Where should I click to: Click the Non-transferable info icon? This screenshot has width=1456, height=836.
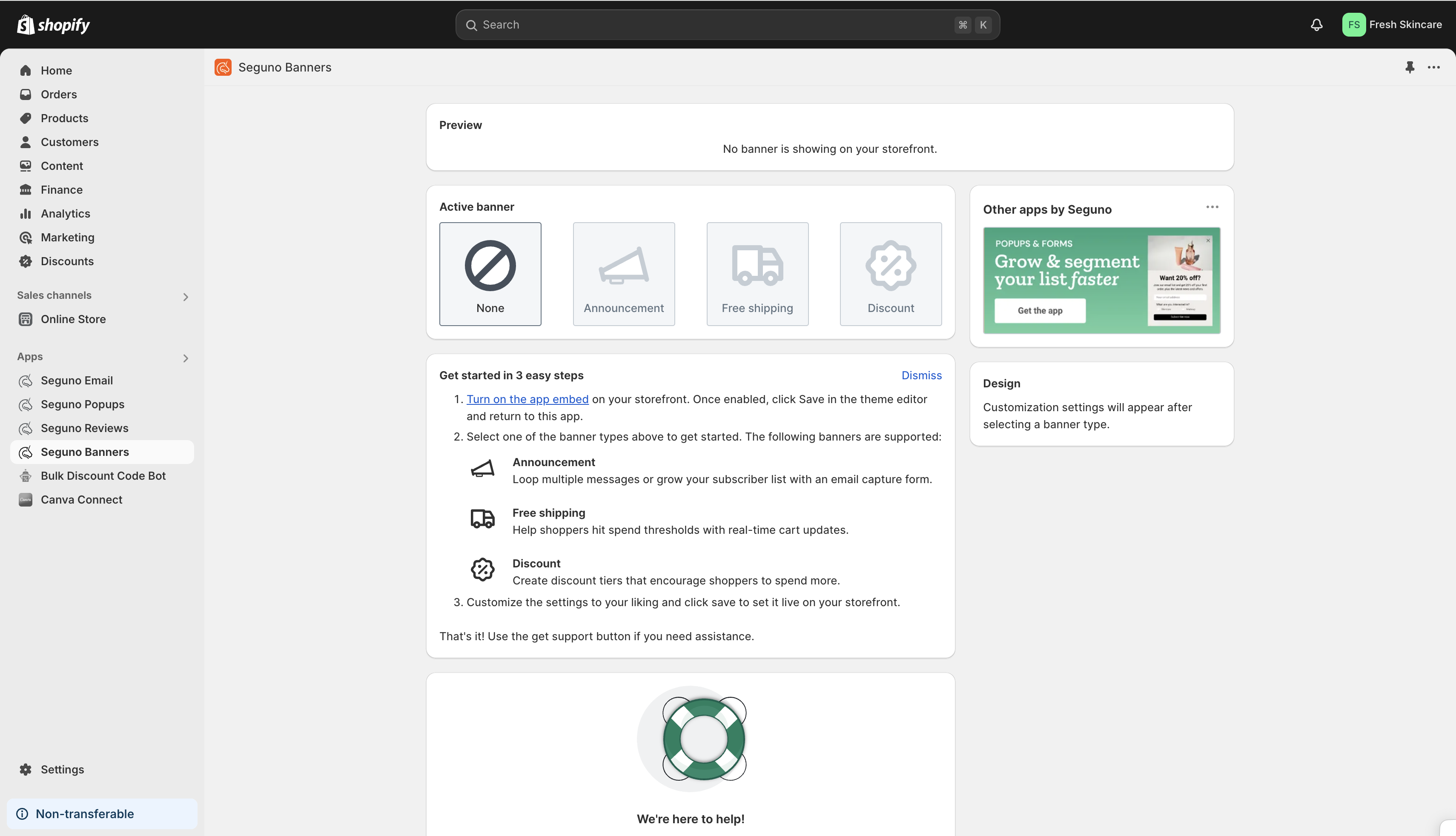click(23, 813)
